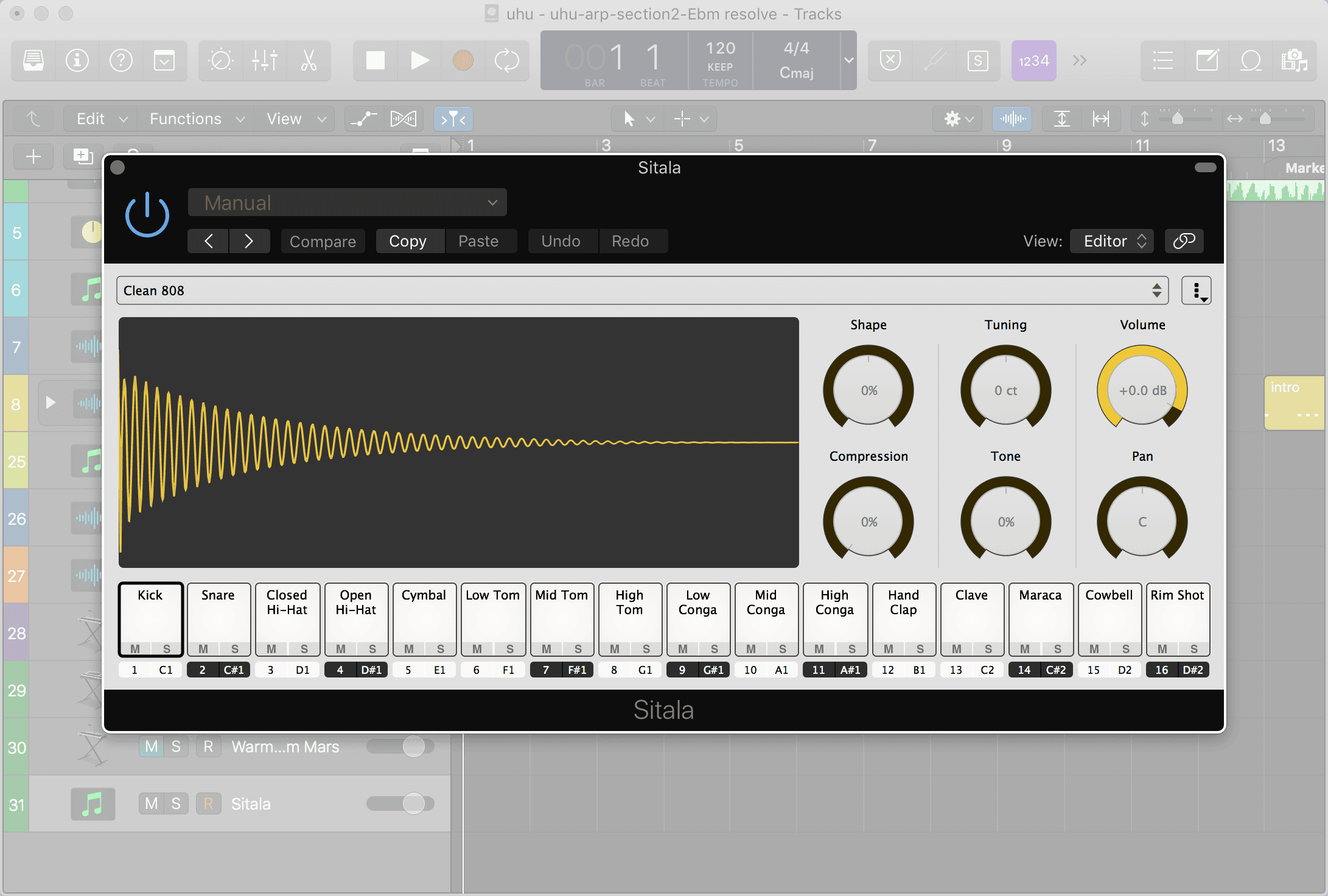Stop playback with the Stop button
This screenshot has height=896, width=1328.
pyautogui.click(x=376, y=60)
